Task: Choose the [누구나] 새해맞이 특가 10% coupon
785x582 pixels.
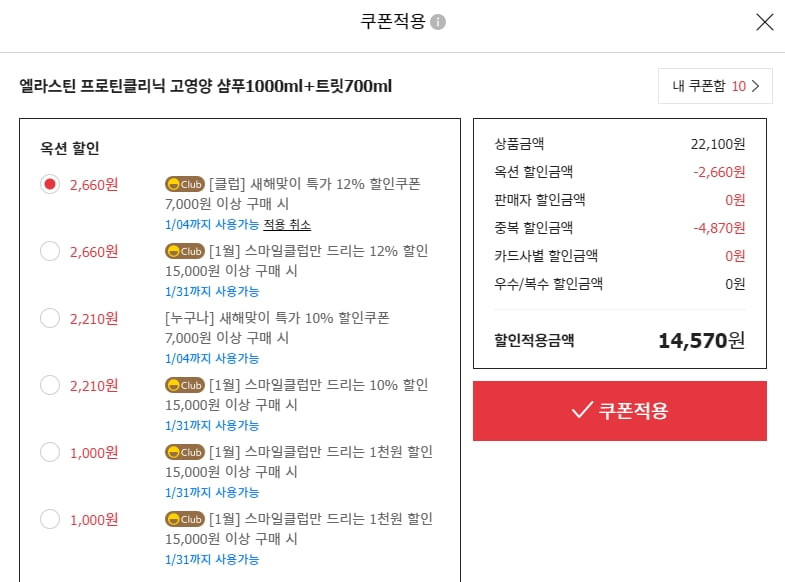Action: click(x=50, y=318)
